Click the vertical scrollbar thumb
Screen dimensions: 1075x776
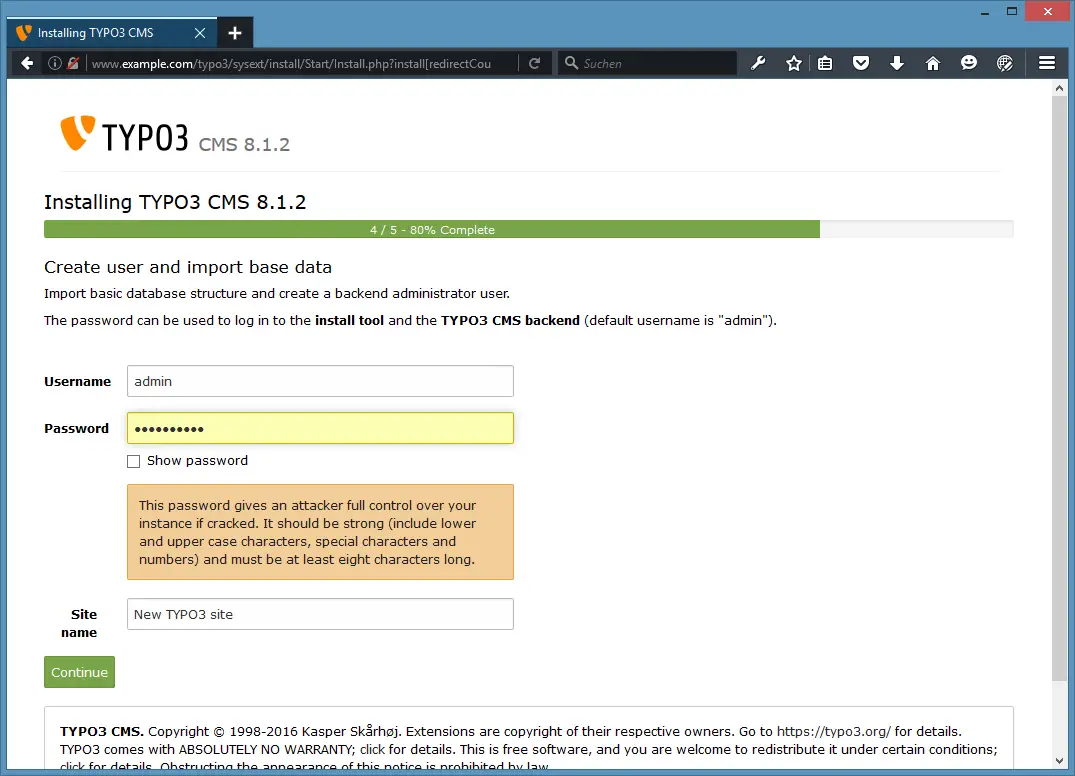click(1059, 389)
